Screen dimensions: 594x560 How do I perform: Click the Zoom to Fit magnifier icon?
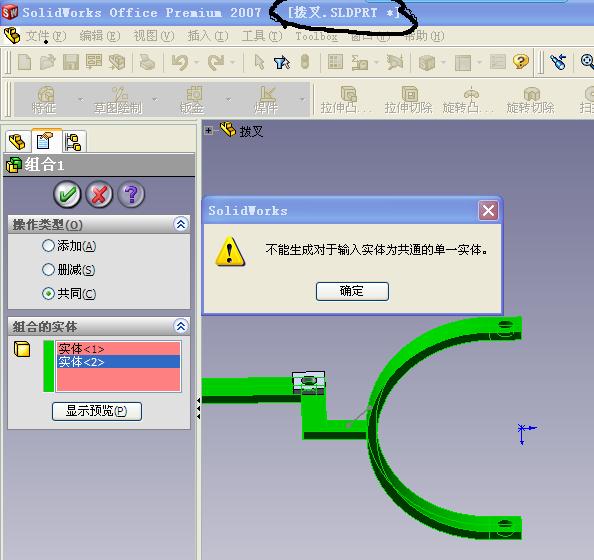587,62
